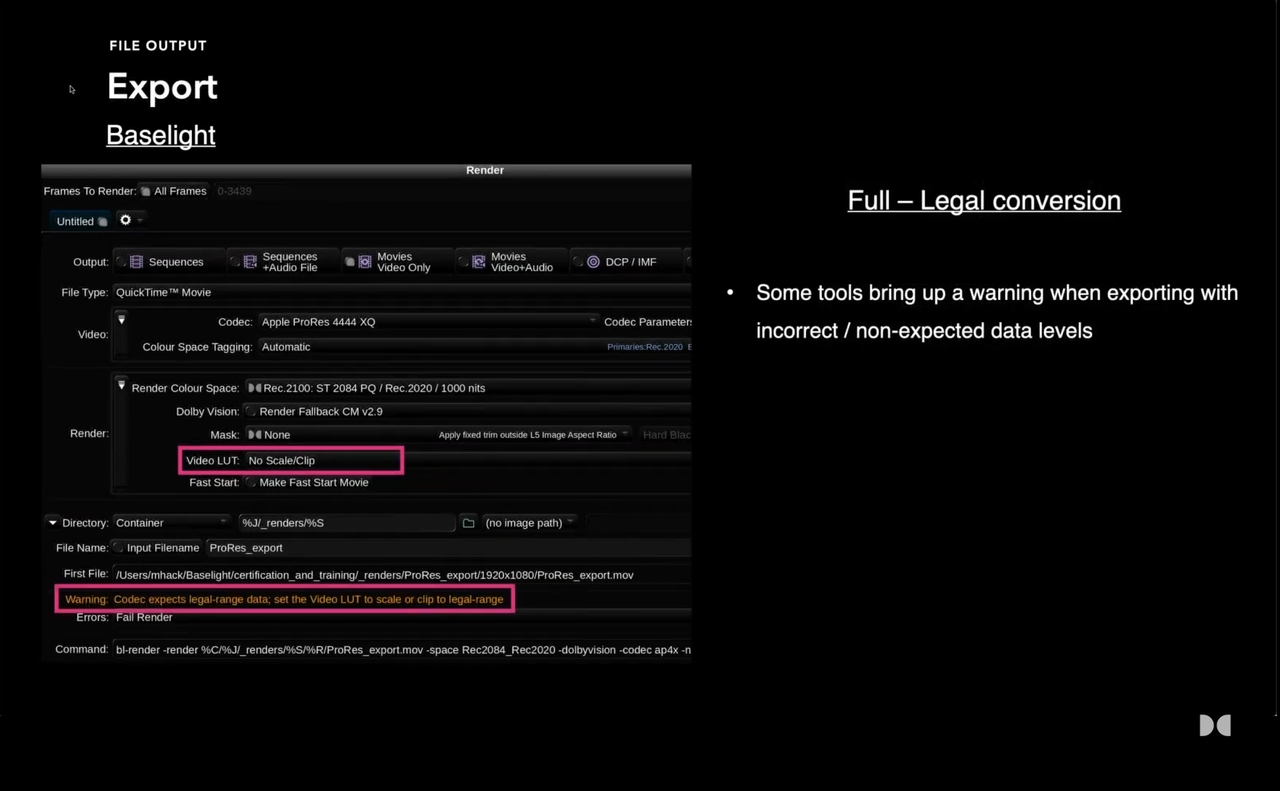Click the Mask None icon
This screenshot has width=1280, height=791.
click(x=254, y=435)
